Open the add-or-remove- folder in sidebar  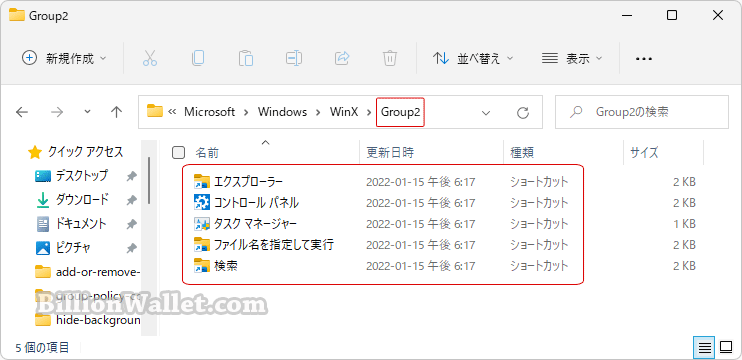[x=88, y=272]
